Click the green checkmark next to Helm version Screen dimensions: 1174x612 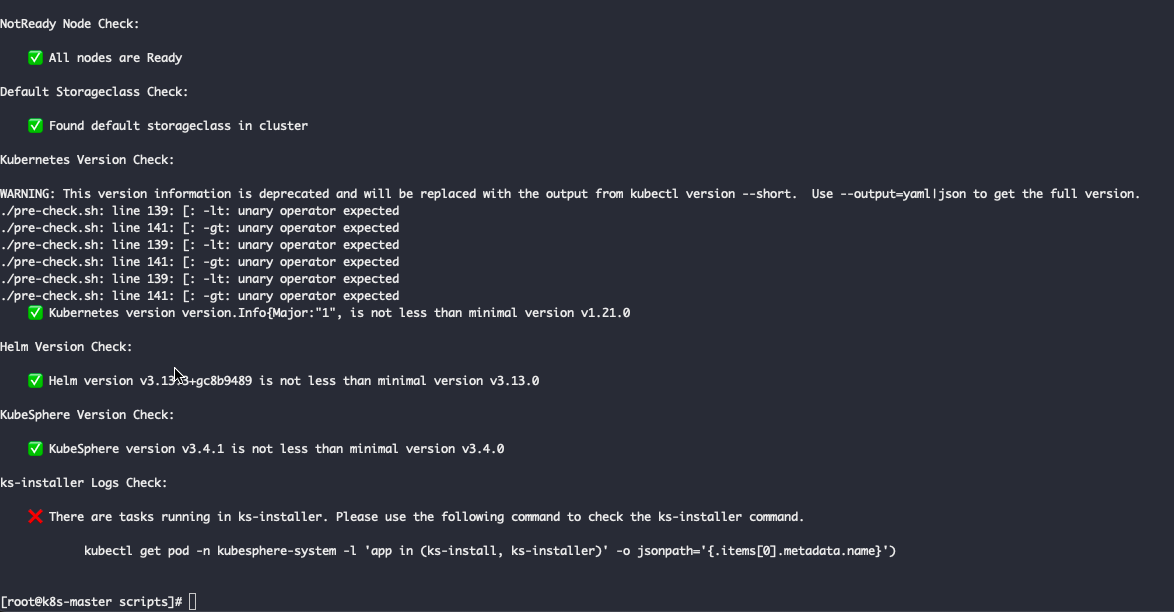click(x=35, y=381)
